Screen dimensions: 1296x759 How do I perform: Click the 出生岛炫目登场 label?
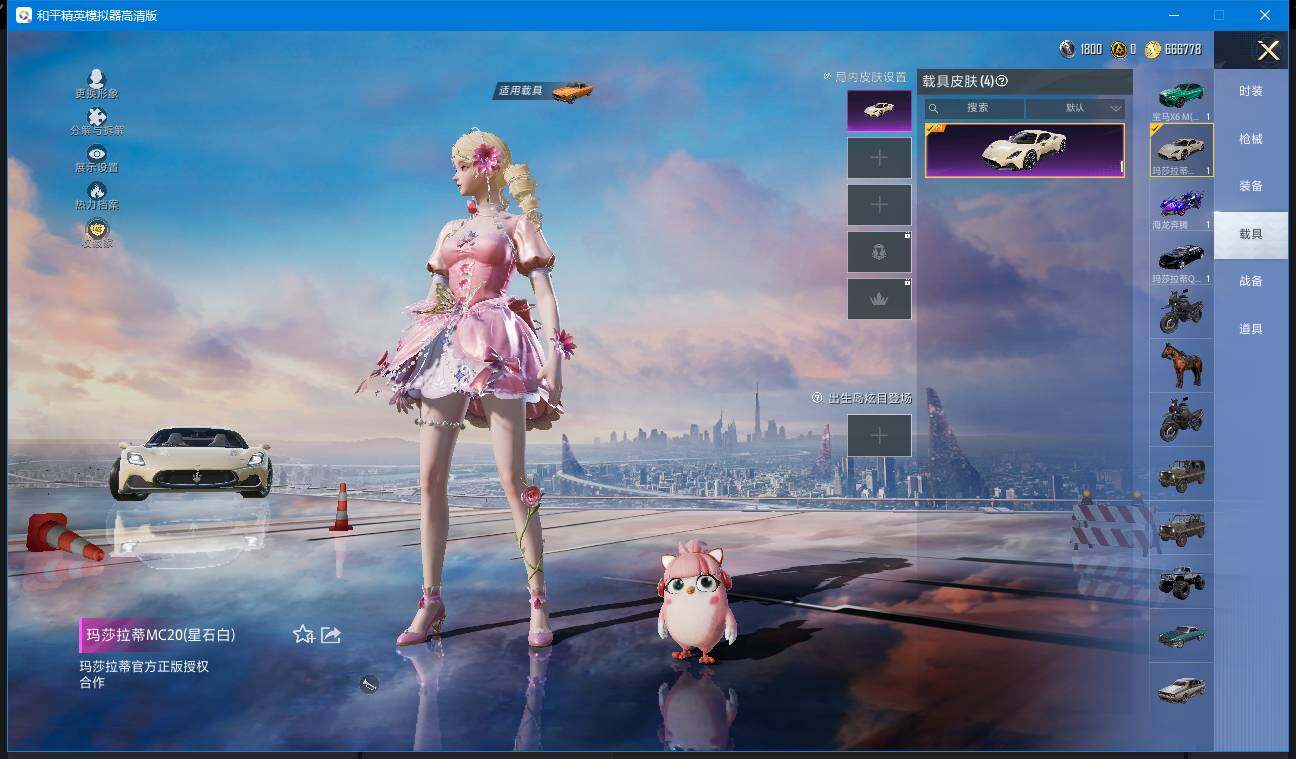coord(870,398)
